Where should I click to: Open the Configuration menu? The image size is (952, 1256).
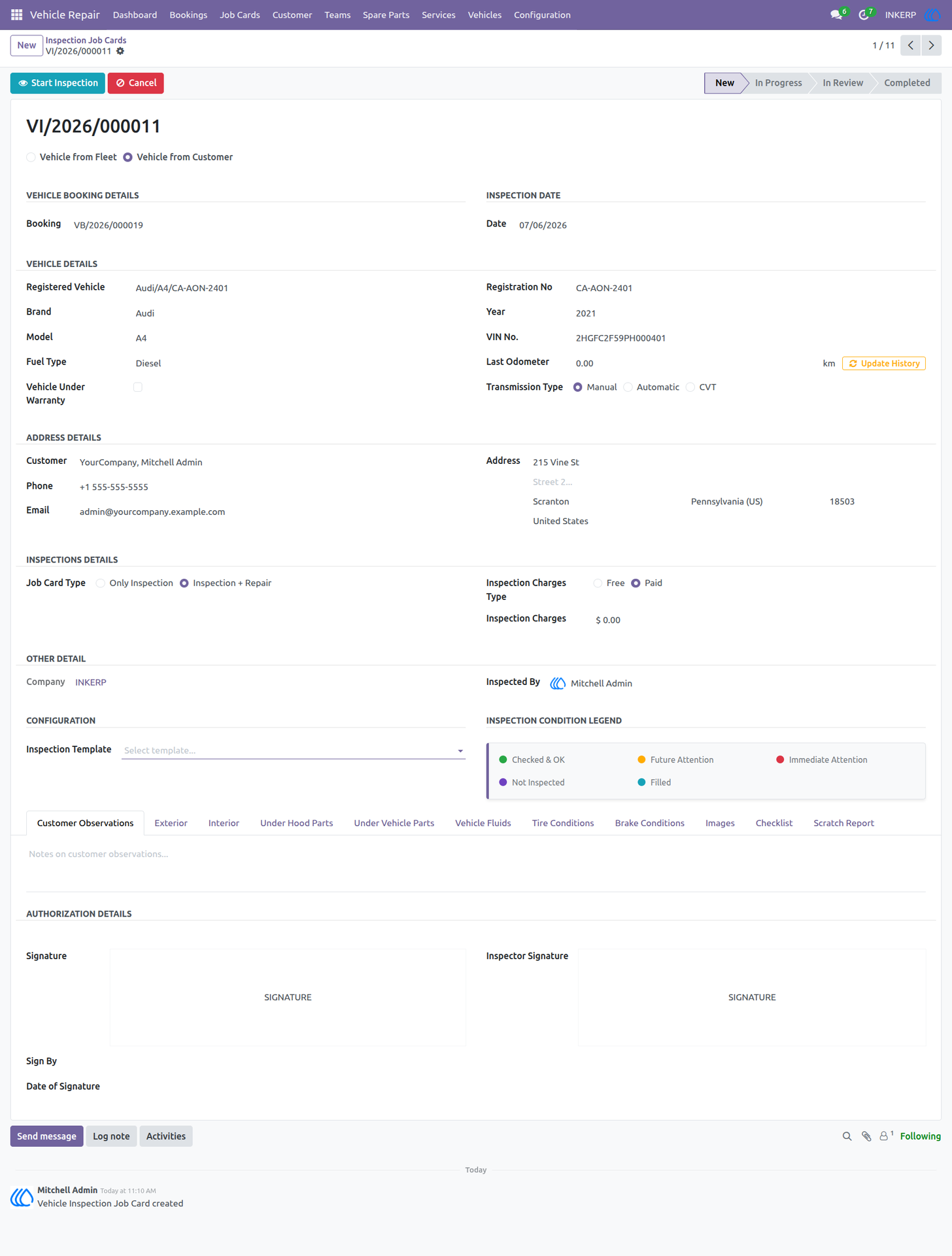point(542,14)
